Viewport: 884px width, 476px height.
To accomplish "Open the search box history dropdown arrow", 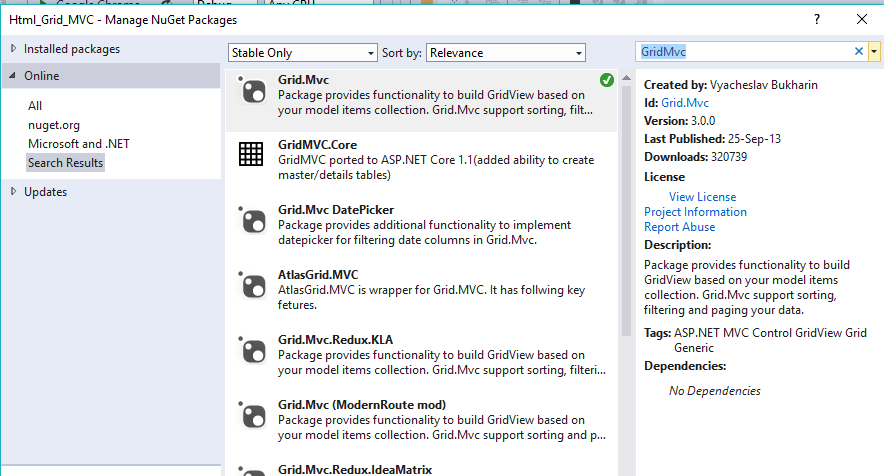I will (x=874, y=51).
